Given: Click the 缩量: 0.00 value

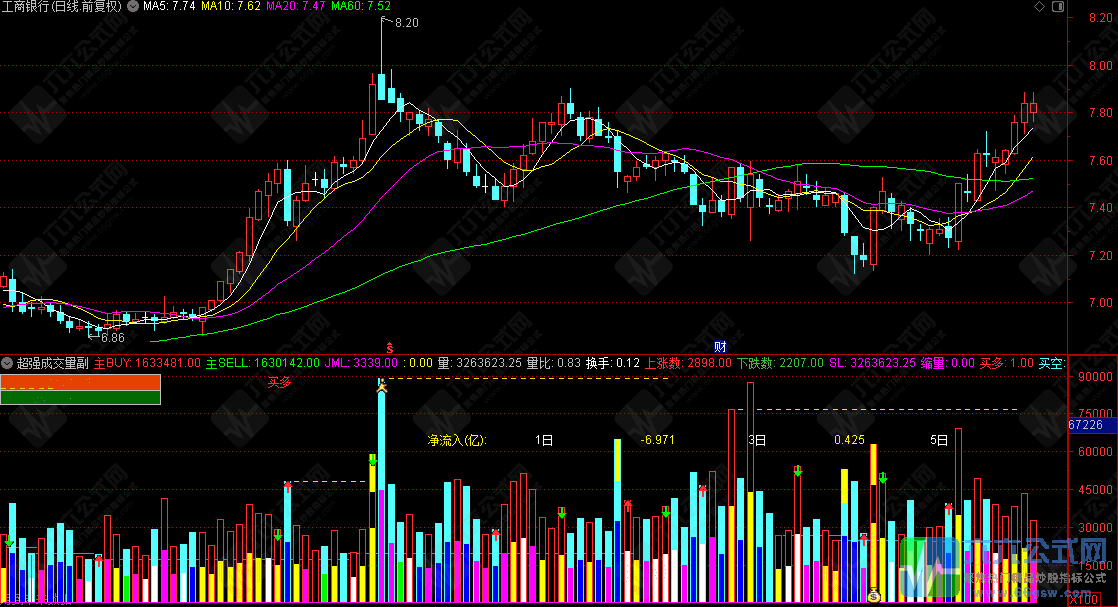Looking at the screenshot, I should [x=948, y=363].
